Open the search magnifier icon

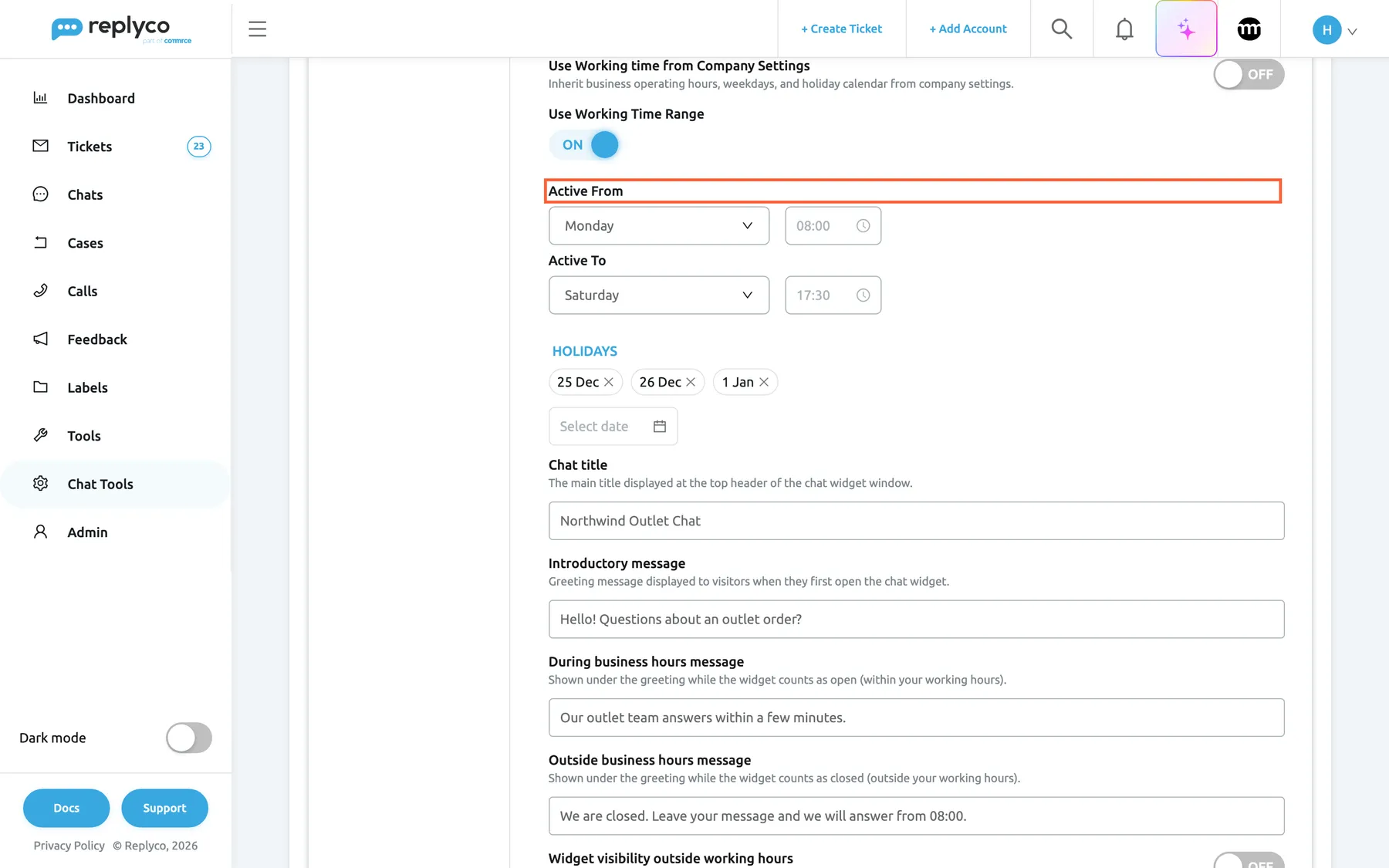(x=1062, y=29)
